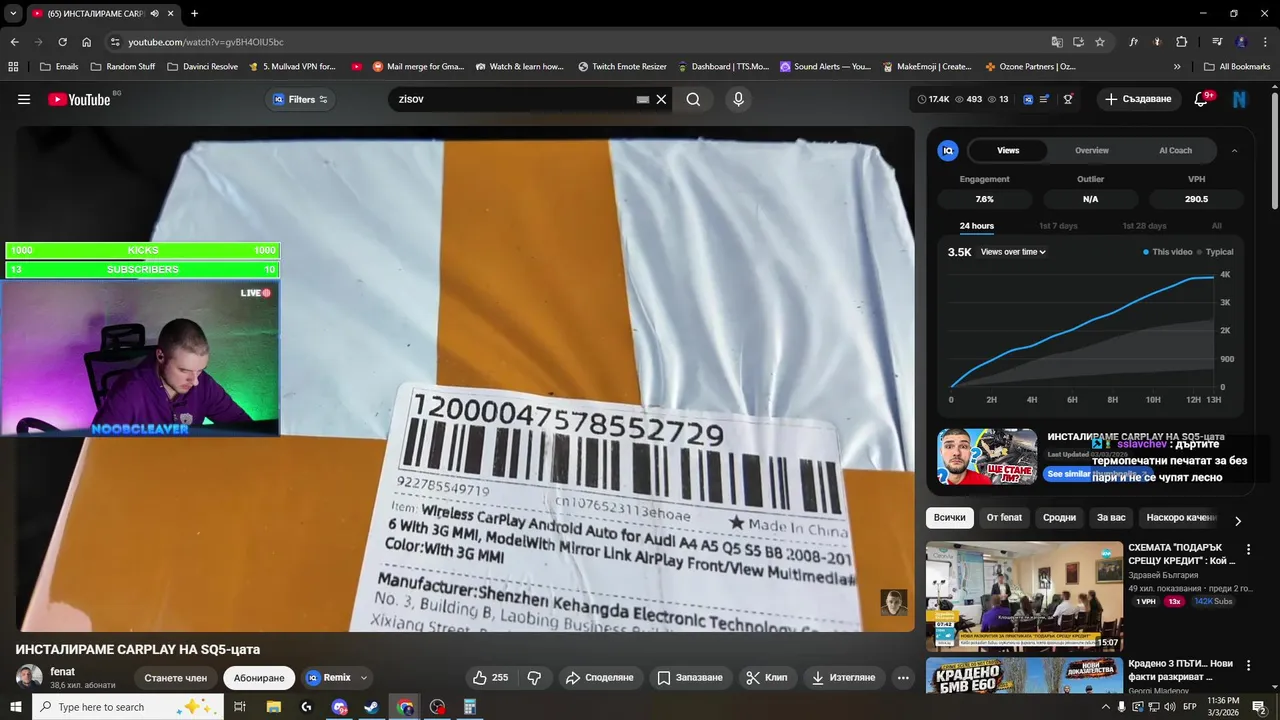
Task: Open Chrome extensions puzzle icon
Action: [1182, 42]
